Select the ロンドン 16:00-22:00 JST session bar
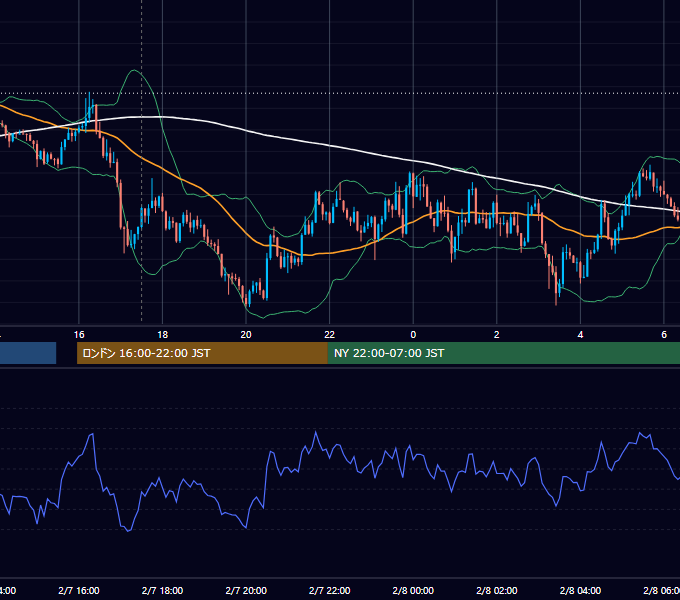680x600 pixels. 202,353
